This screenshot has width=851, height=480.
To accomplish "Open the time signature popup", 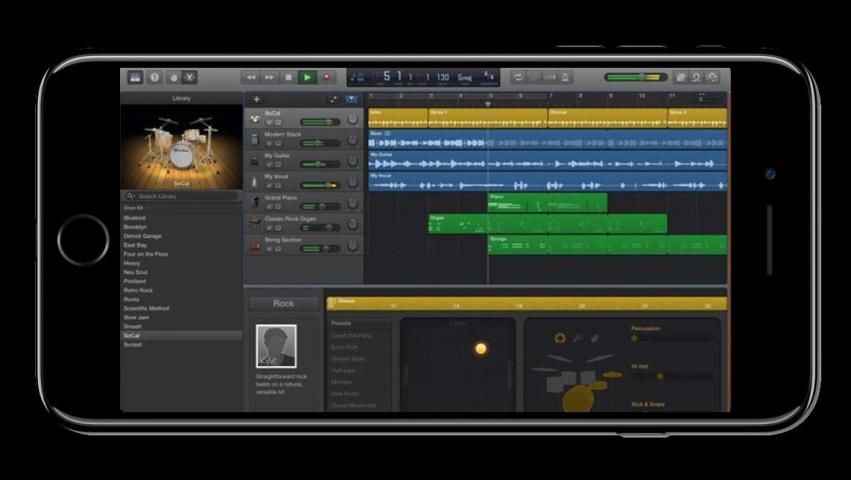I will point(489,77).
